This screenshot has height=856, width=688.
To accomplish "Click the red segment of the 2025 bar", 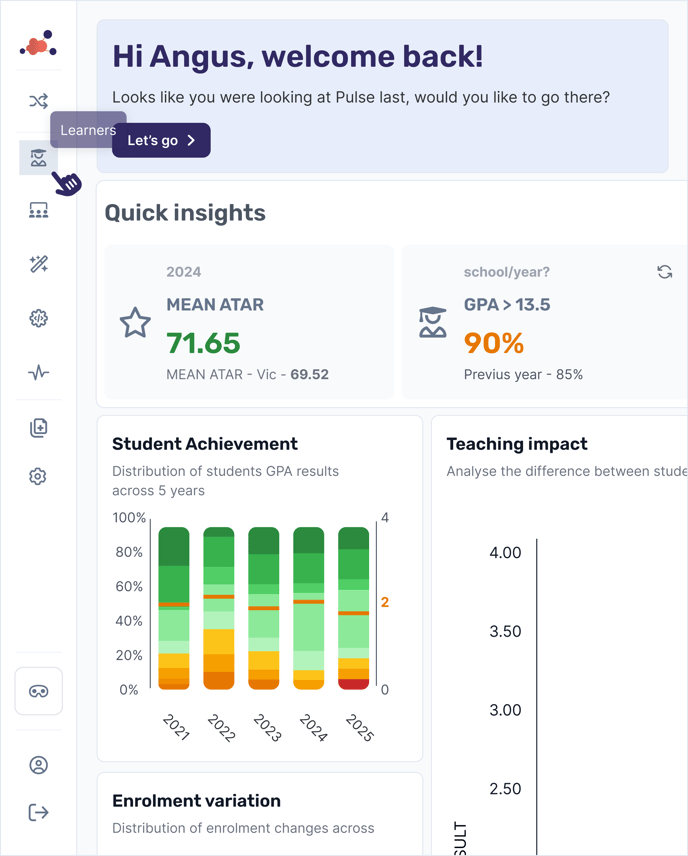I will pyautogui.click(x=354, y=684).
